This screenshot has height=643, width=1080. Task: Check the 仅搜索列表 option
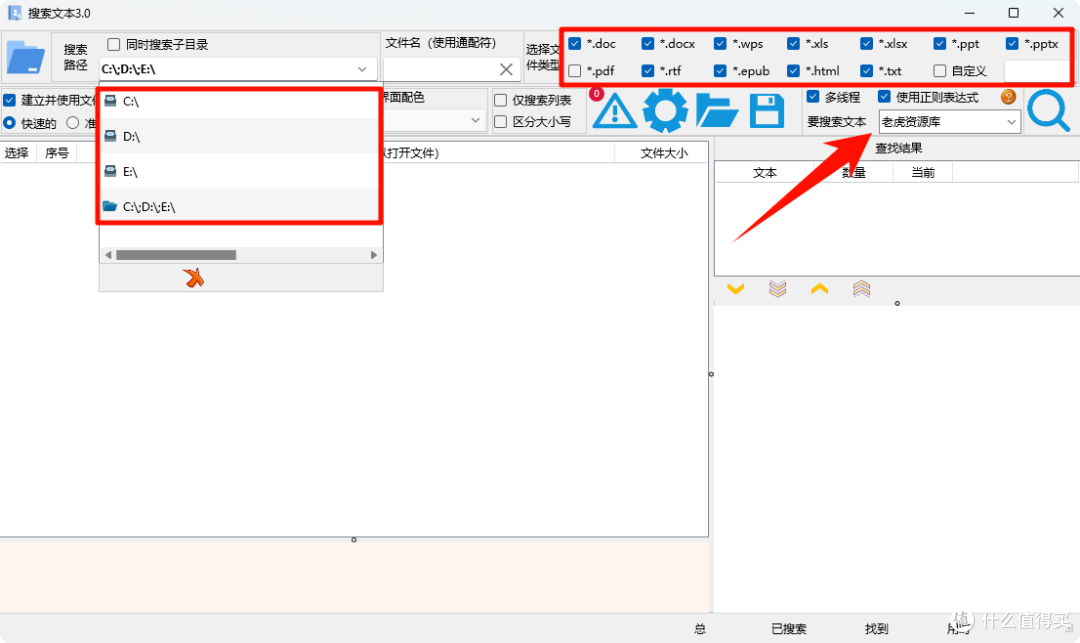(501, 101)
